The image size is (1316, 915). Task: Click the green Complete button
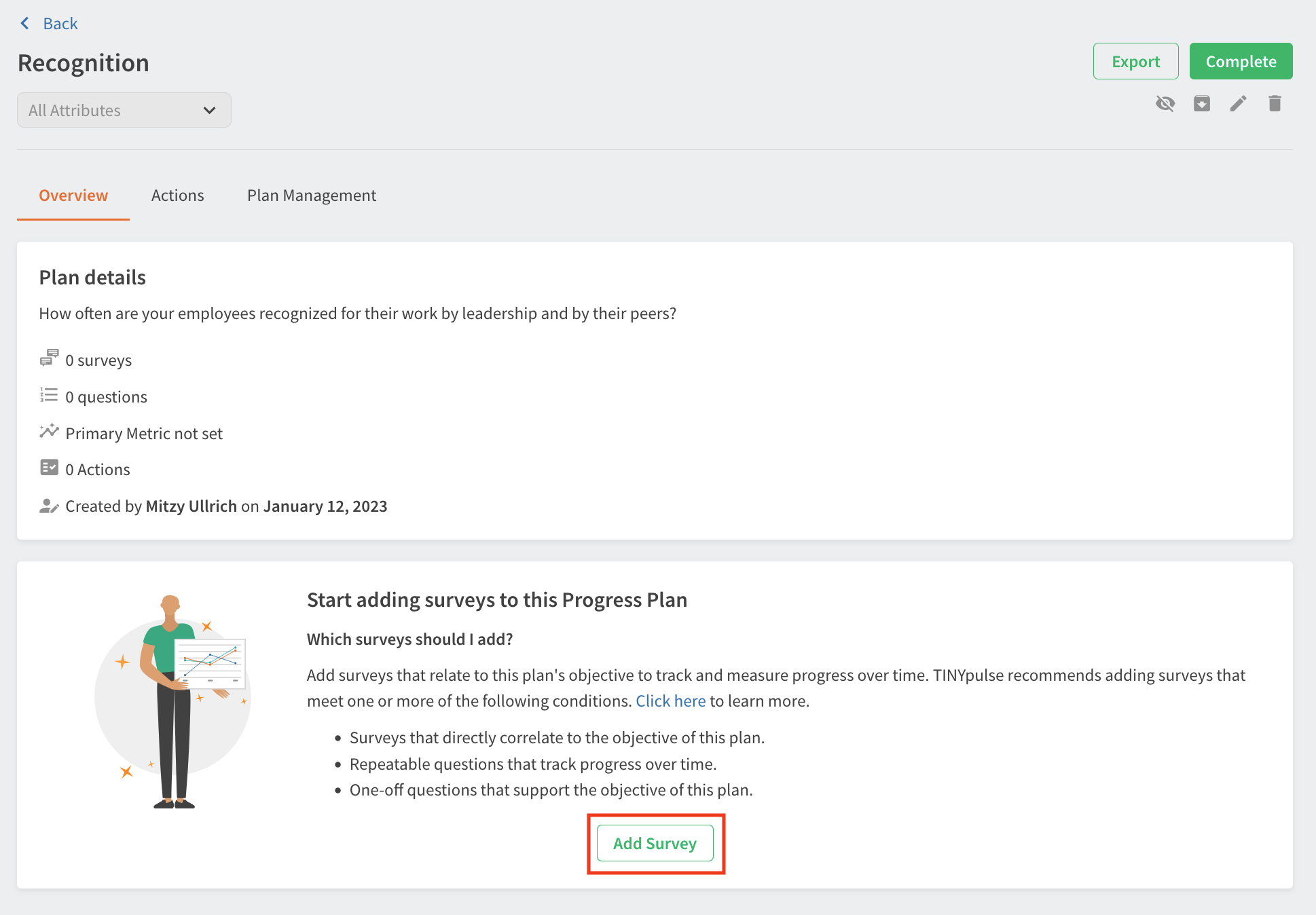click(x=1241, y=62)
